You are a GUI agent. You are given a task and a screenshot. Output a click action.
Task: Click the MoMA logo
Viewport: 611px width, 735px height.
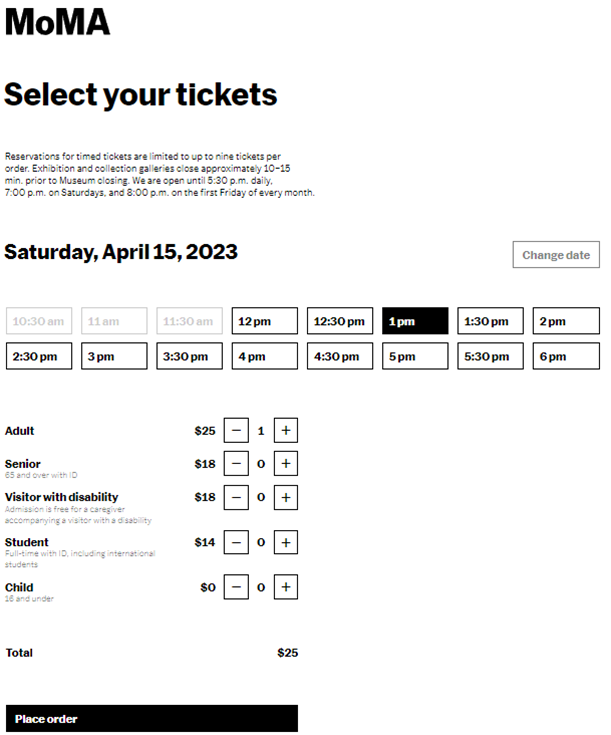tap(57, 23)
